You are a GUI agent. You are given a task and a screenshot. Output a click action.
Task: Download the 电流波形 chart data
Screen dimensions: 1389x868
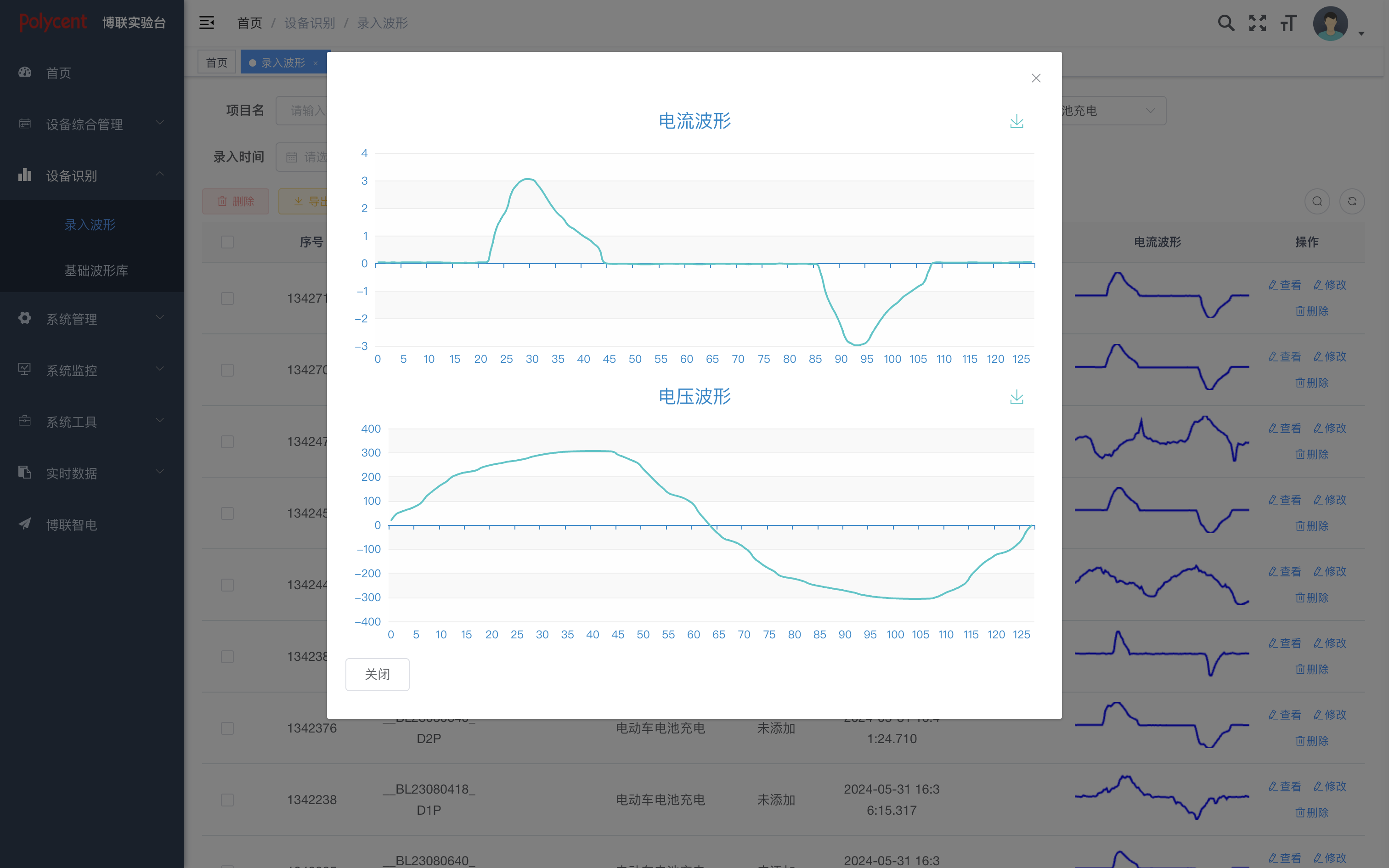(x=1016, y=121)
